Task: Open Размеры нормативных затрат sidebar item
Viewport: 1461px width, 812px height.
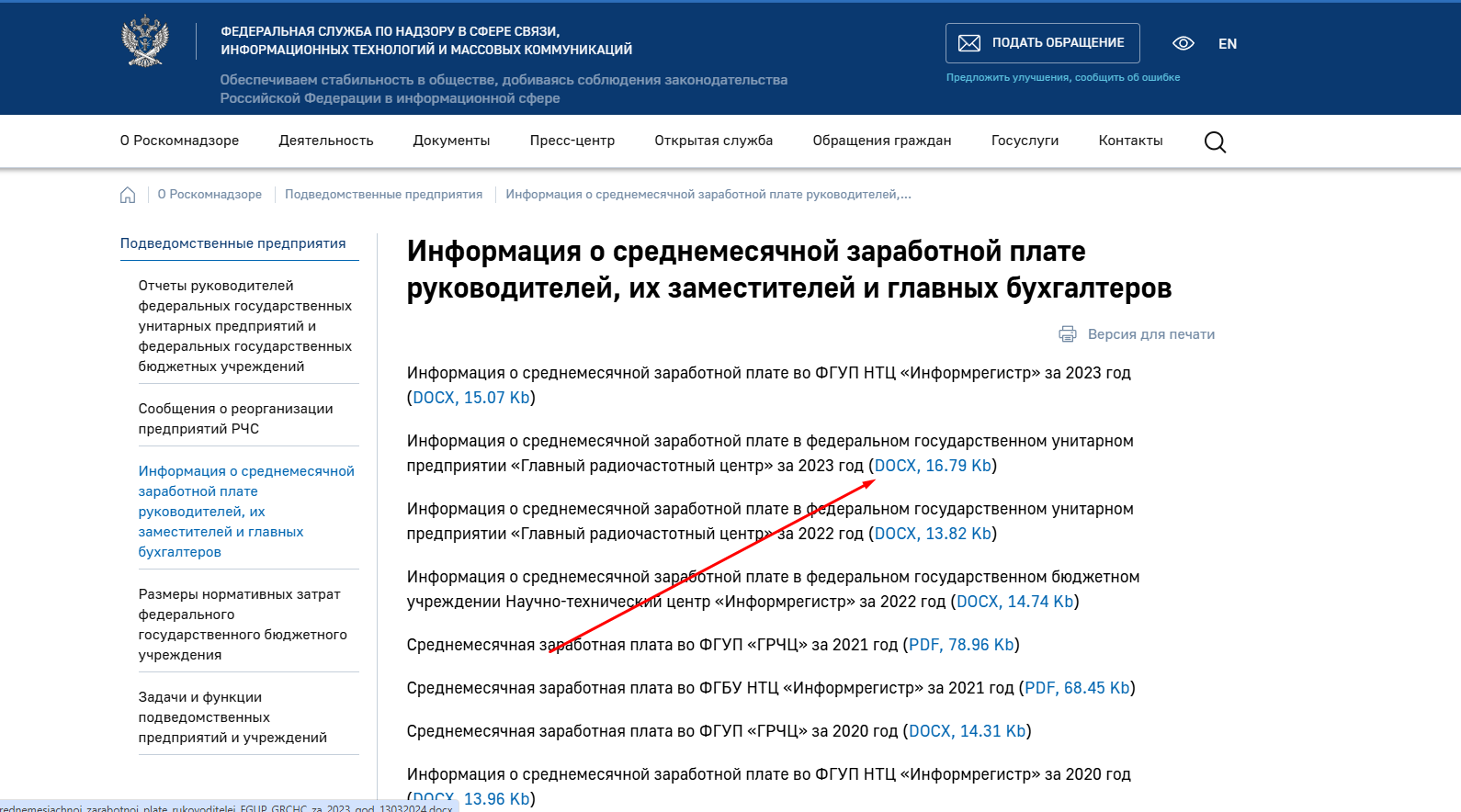Action: 243,625
